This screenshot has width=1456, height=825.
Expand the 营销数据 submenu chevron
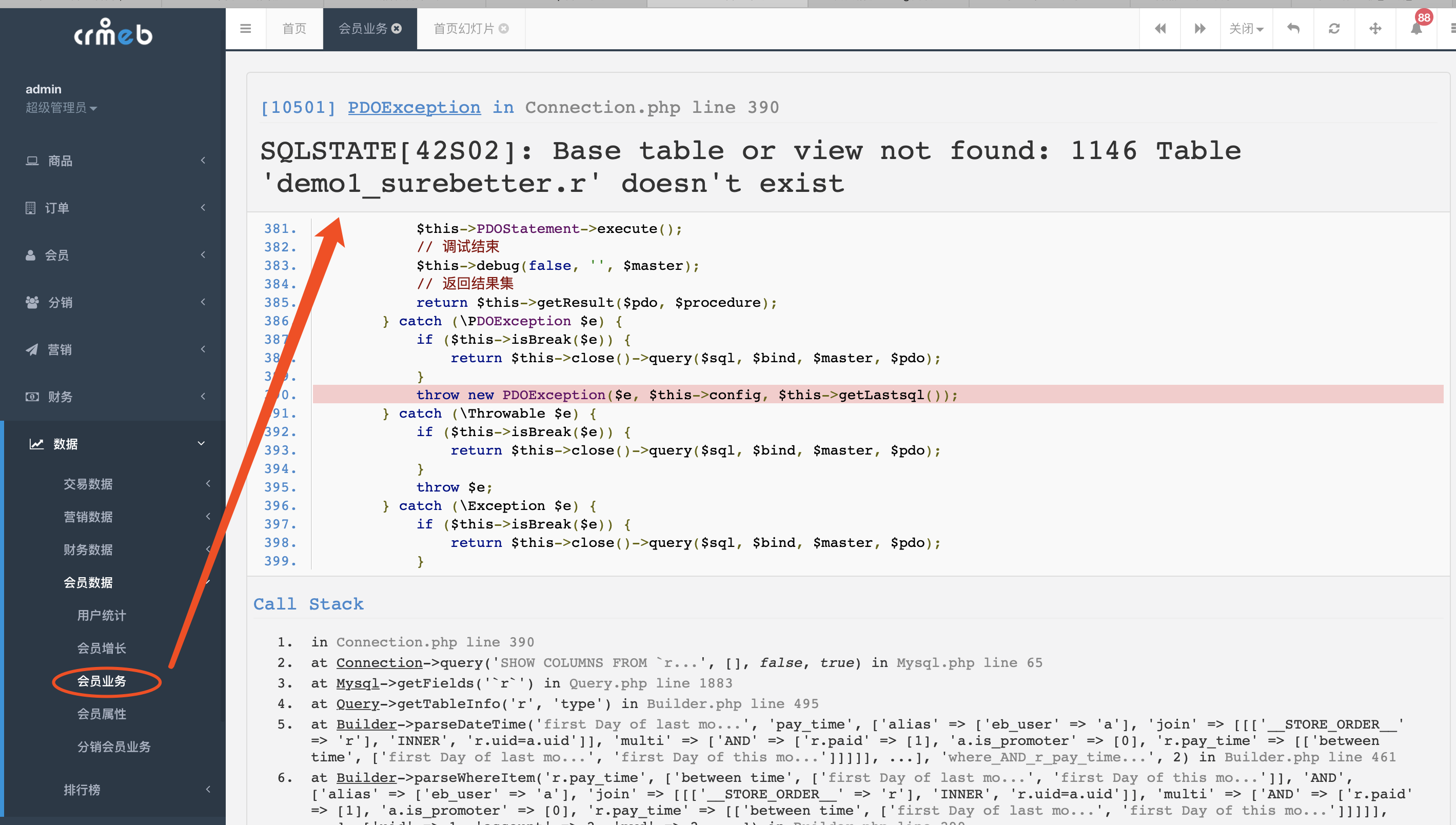(x=208, y=516)
